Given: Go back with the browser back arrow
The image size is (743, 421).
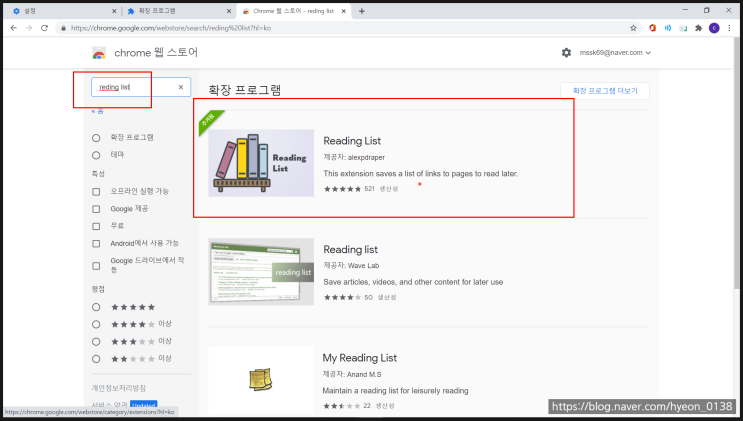Looking at the screenshot, I should tap(14, 28).
